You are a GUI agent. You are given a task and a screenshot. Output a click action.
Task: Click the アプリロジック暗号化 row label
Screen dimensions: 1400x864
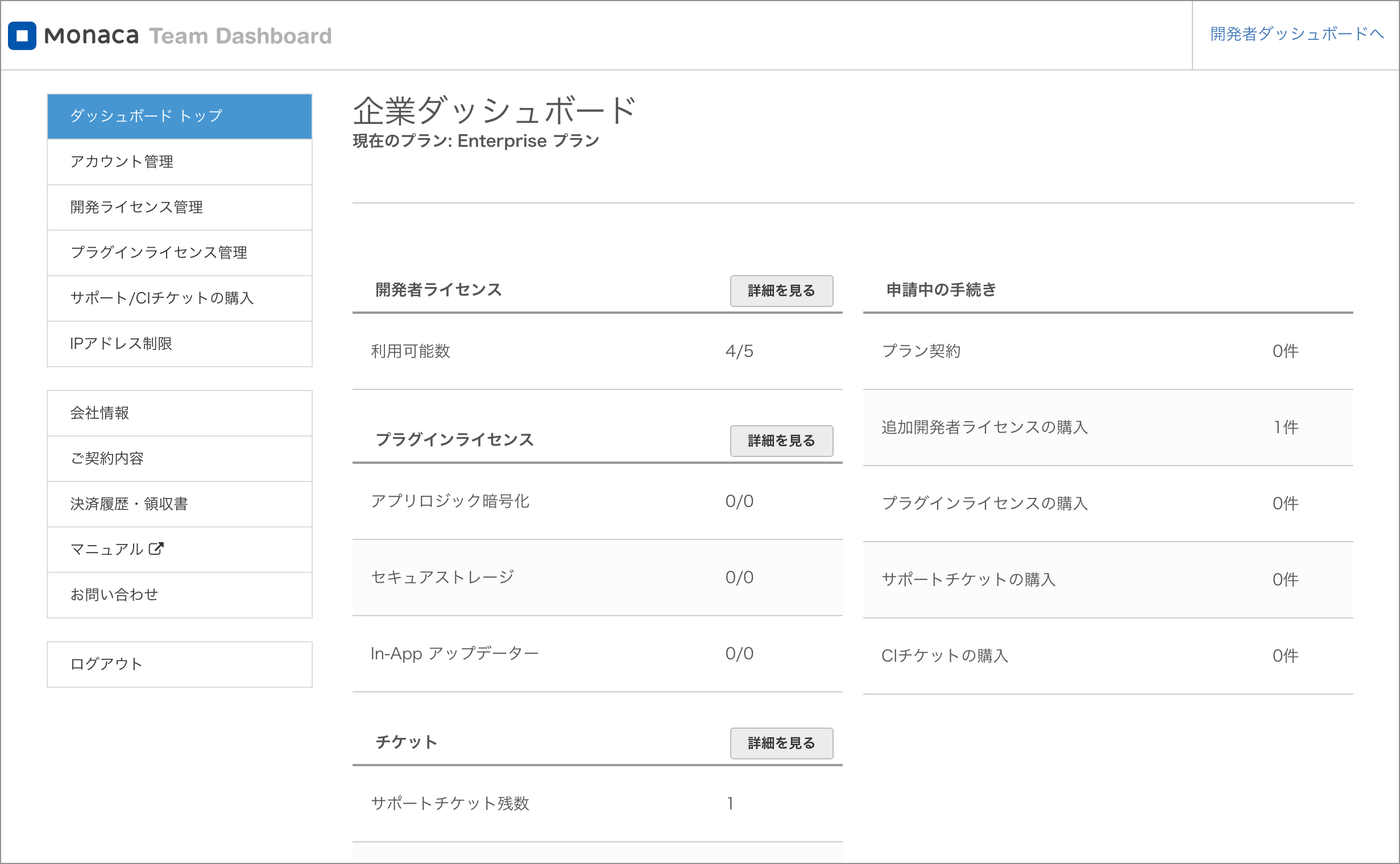[450, 501]
